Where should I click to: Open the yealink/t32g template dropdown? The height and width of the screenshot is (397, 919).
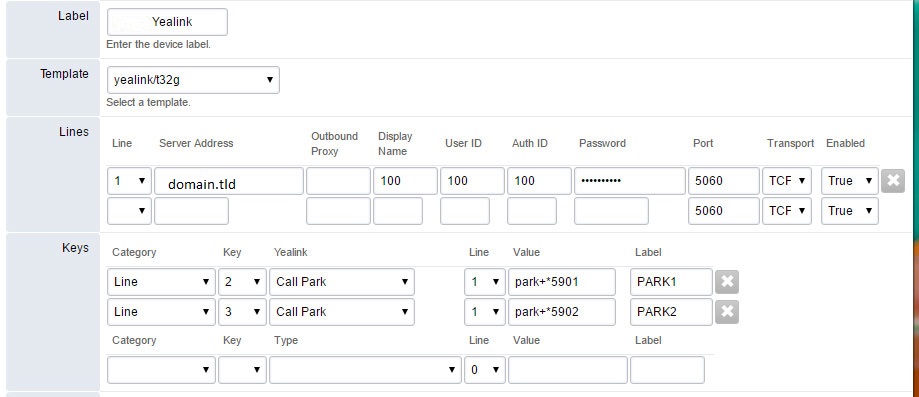point(193,80)
